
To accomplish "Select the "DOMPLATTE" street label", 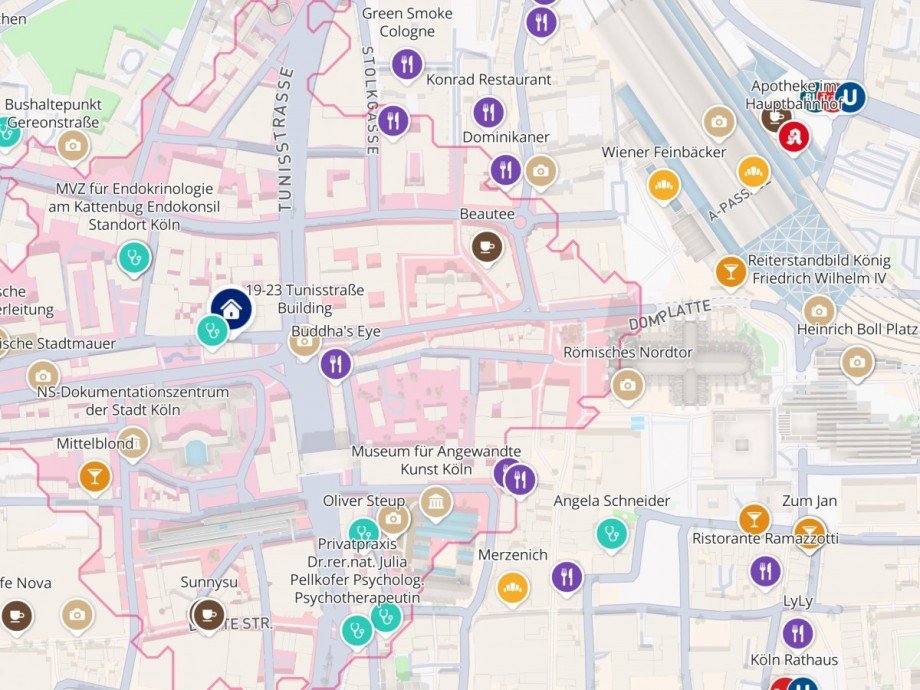I will click(x=669, y=315).
